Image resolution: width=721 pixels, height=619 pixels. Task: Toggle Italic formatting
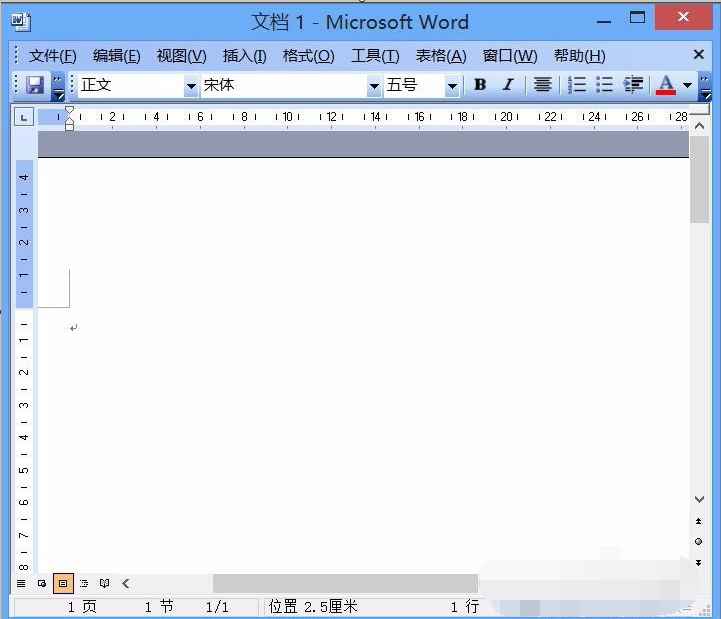tap(508, 85)
